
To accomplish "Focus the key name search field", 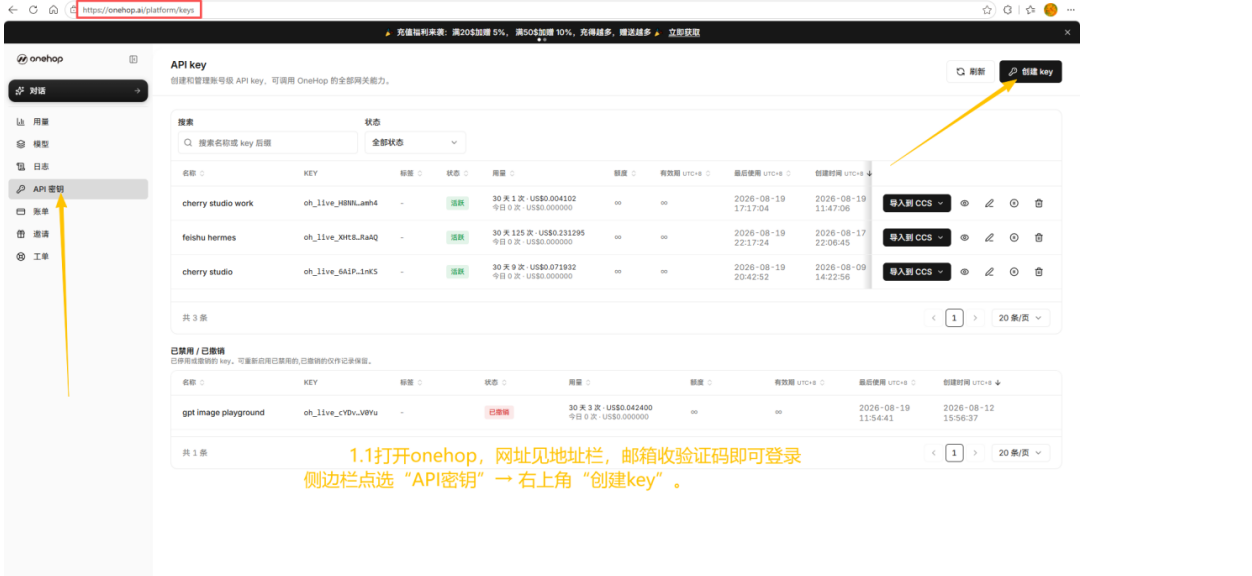I will [267, 143].
